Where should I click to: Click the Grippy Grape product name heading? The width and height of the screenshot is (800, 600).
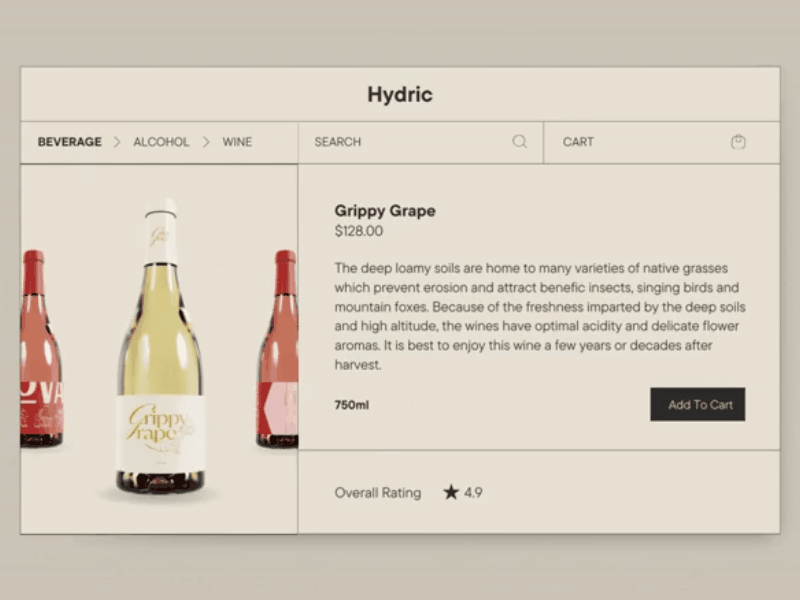(385, 211)
